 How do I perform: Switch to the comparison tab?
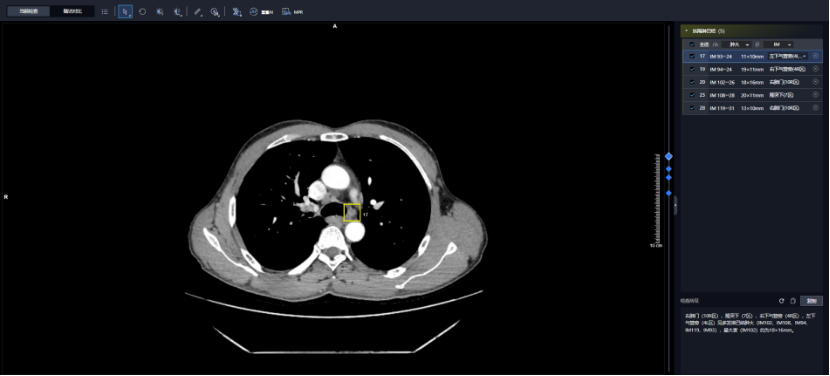pos(73,11)
